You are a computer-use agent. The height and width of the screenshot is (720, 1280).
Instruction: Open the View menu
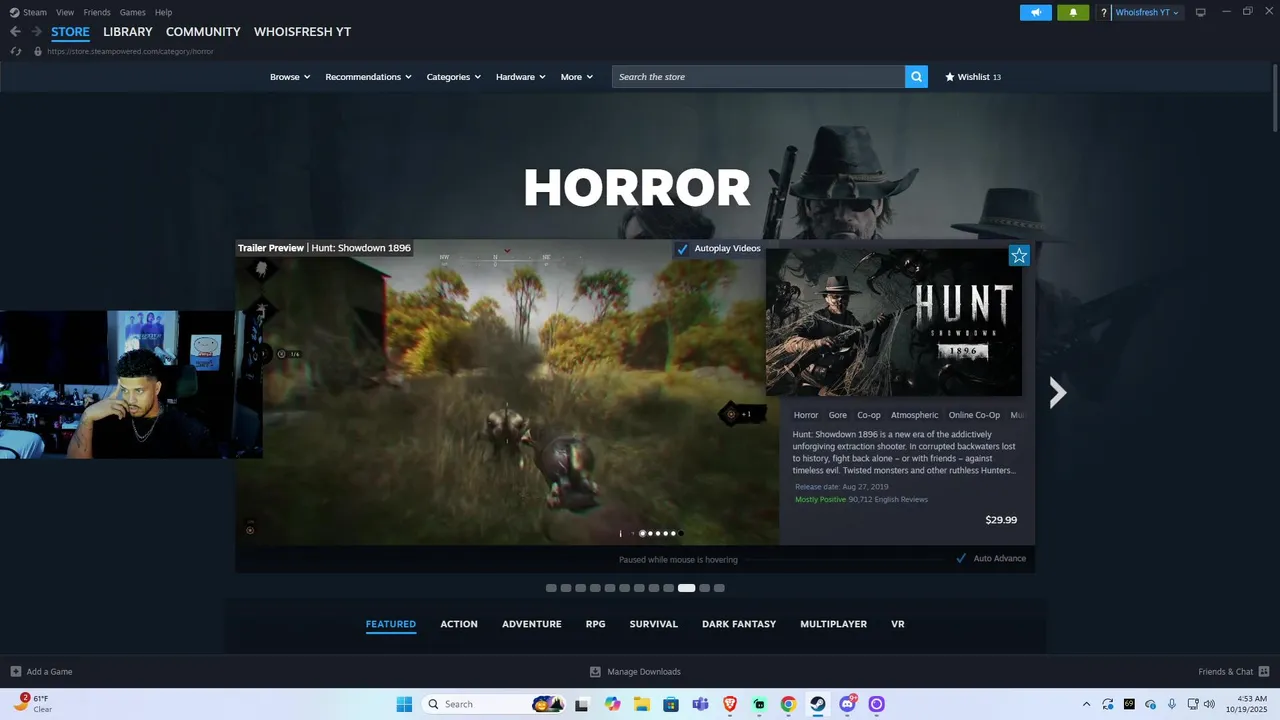click(65, 12)
